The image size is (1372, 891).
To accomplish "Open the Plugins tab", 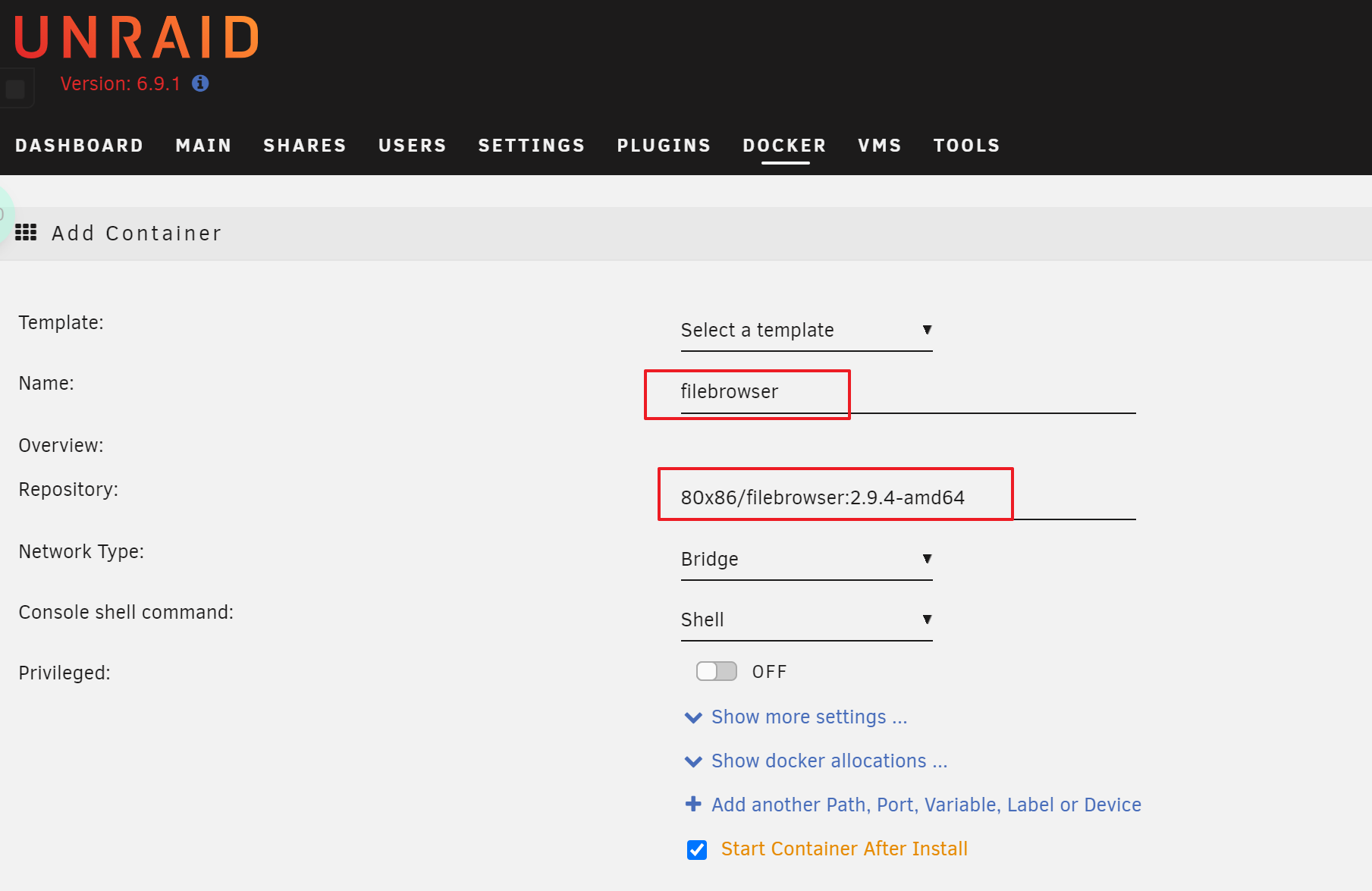I will tap(664, 146).
